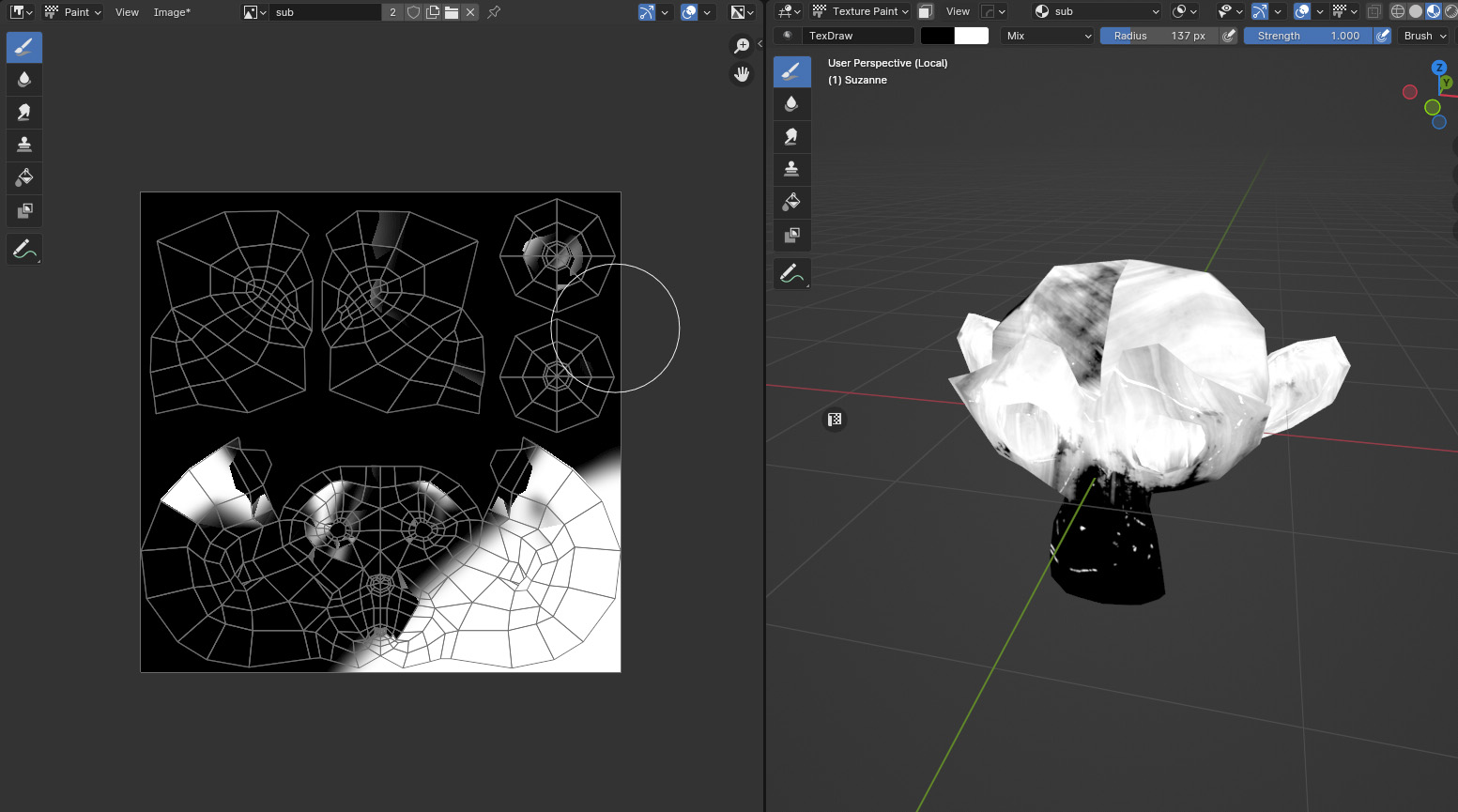Select the Smear tool in 3D viewport toolbar
Screen dimensions: 1458x812
(791, 137)
